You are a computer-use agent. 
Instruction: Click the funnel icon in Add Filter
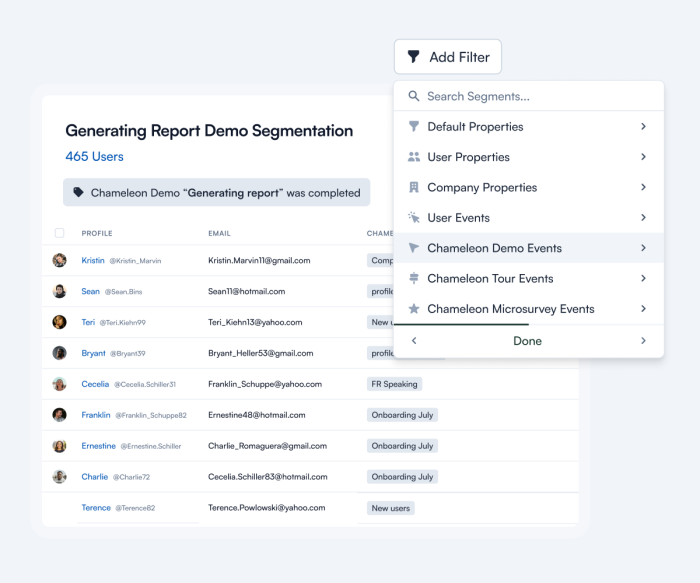point(413,57)
